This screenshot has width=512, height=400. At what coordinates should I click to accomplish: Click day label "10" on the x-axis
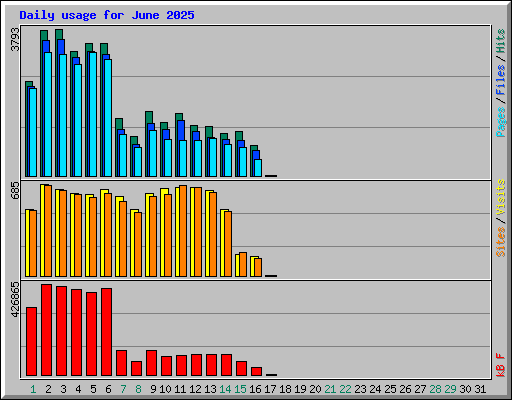pyautogui.click(x=165, y=389)
